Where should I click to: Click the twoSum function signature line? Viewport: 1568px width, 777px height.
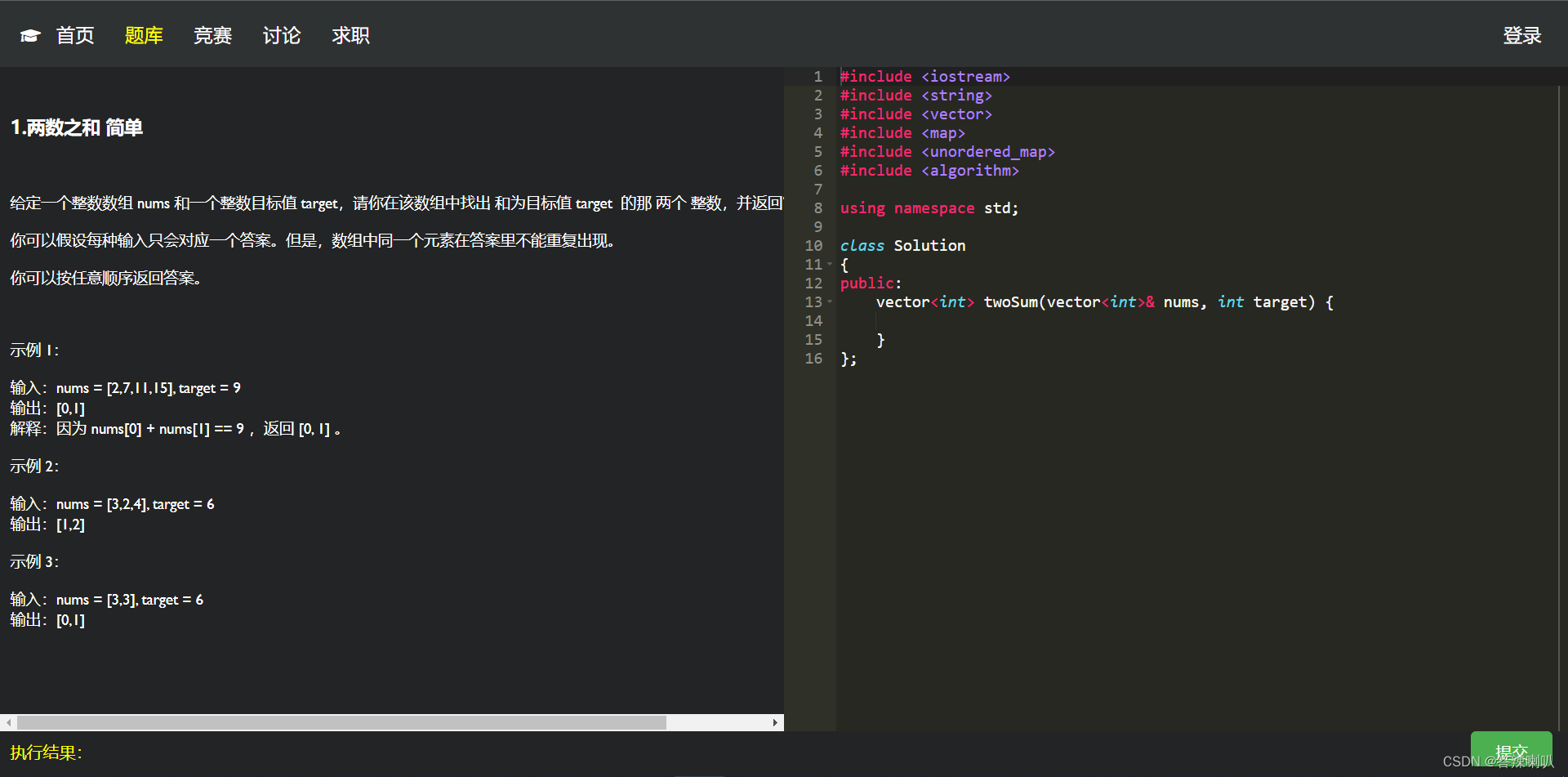click(x=1104, y=301)
